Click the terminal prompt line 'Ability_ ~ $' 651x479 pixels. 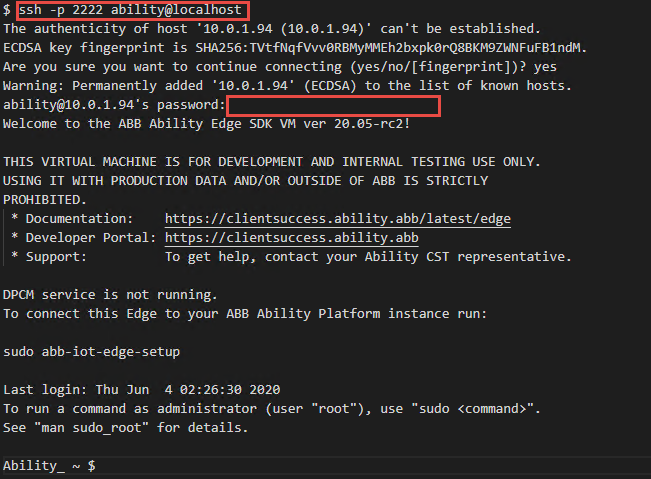(49, 466)
